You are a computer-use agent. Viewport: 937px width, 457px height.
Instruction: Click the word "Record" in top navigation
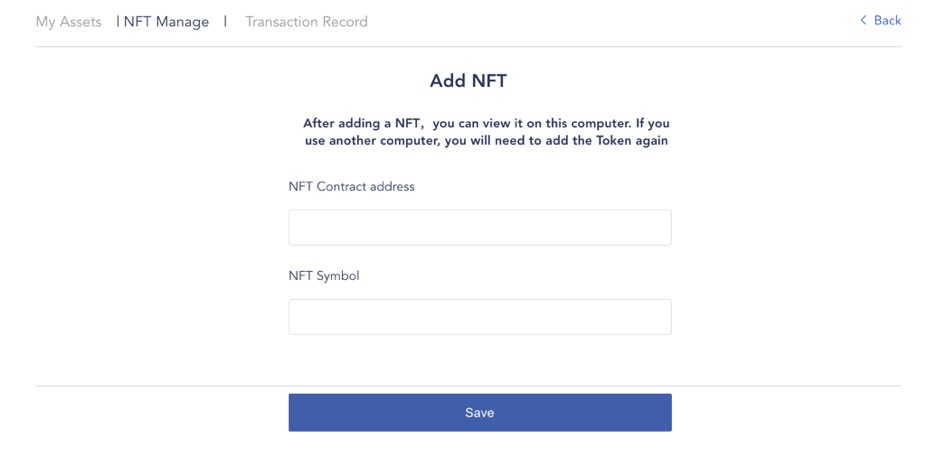pos(345,22)
